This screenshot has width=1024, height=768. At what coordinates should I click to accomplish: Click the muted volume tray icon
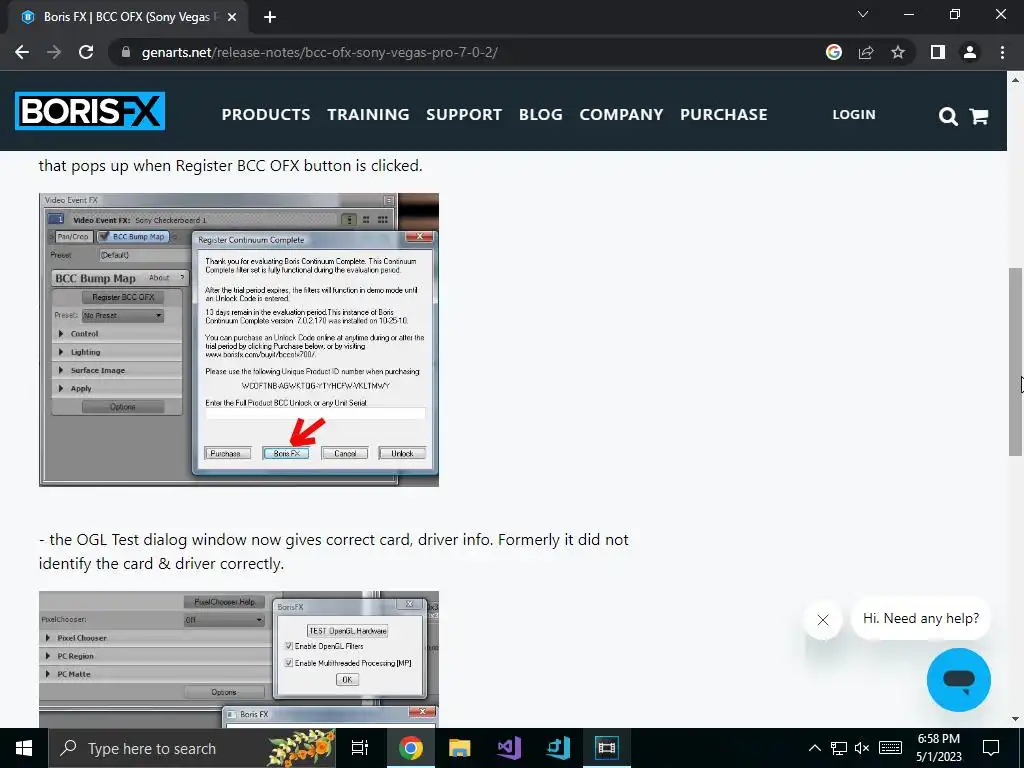pos(862,748)
